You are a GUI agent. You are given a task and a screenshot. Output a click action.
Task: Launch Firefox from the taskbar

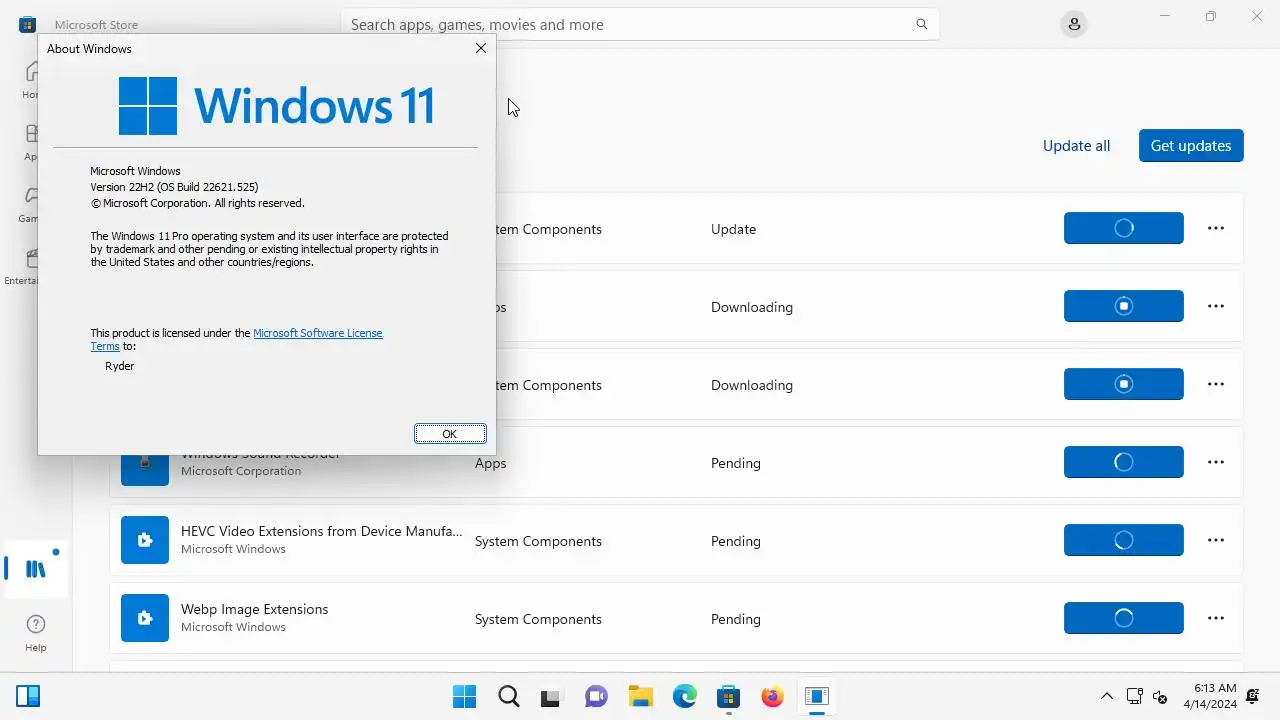click(772, 696)
